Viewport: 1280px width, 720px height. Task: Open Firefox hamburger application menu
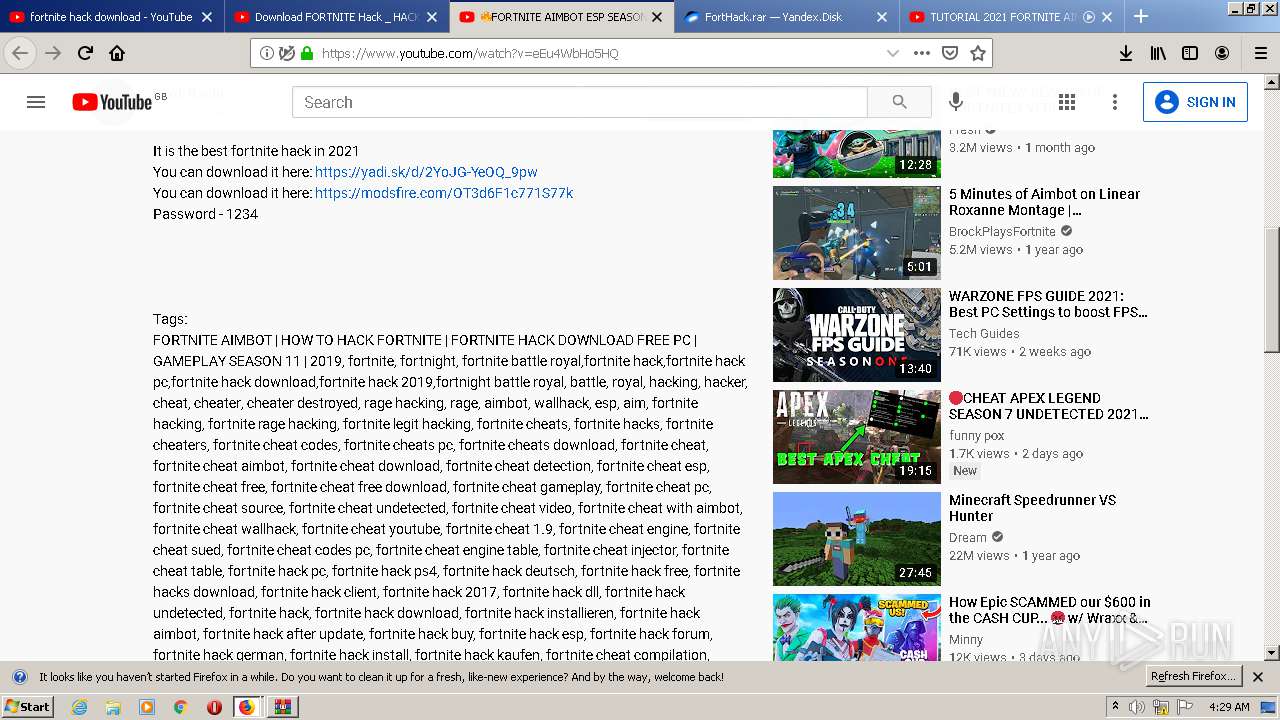(1260, 53)
